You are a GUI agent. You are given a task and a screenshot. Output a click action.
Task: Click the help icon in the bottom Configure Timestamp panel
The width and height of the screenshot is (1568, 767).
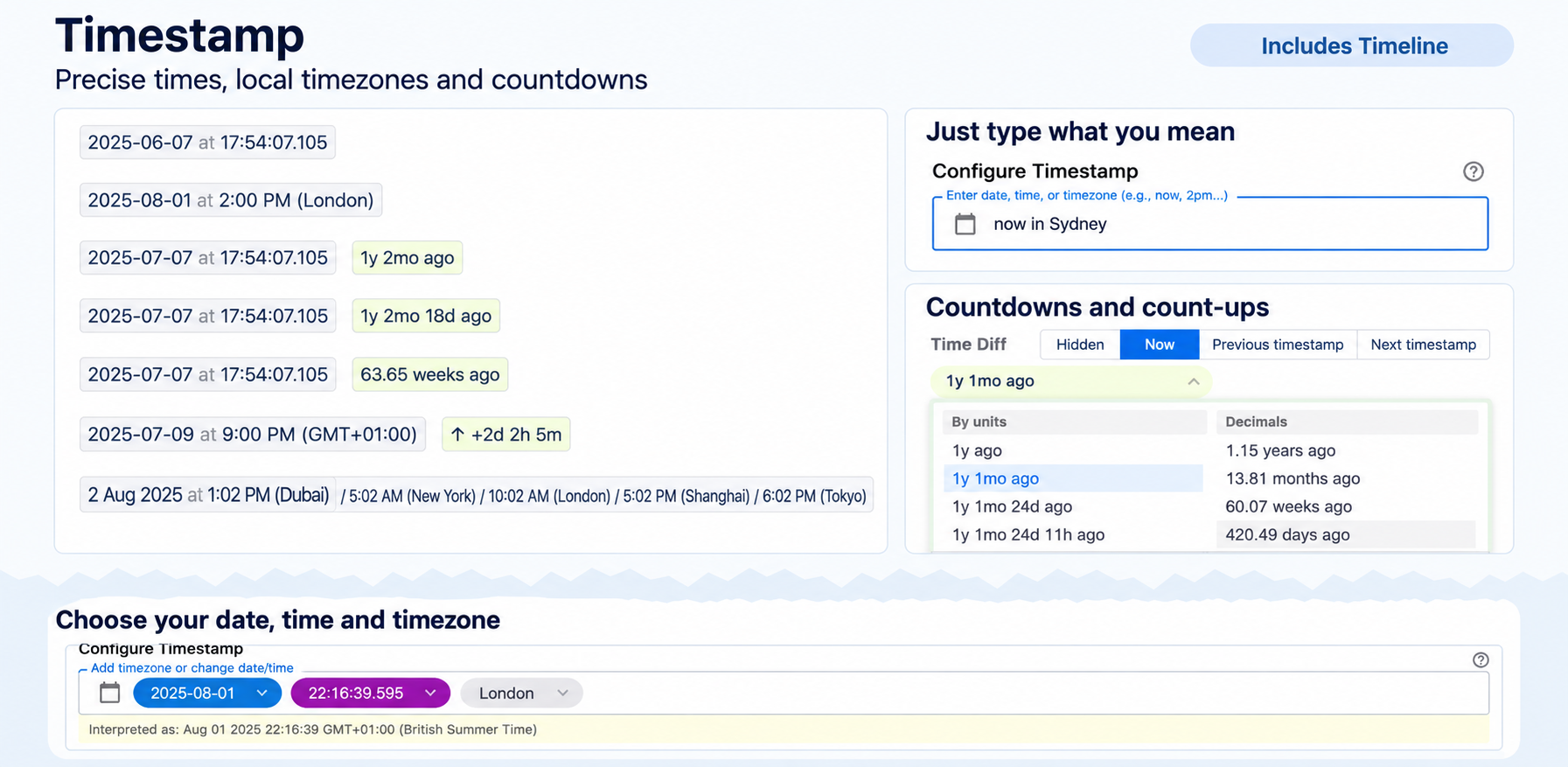point(1481,660)
